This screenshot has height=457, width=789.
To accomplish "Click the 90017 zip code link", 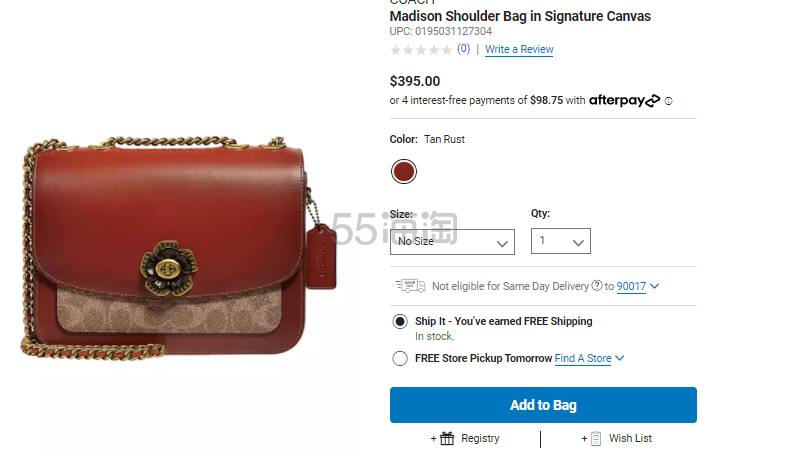I will (631, 286).
